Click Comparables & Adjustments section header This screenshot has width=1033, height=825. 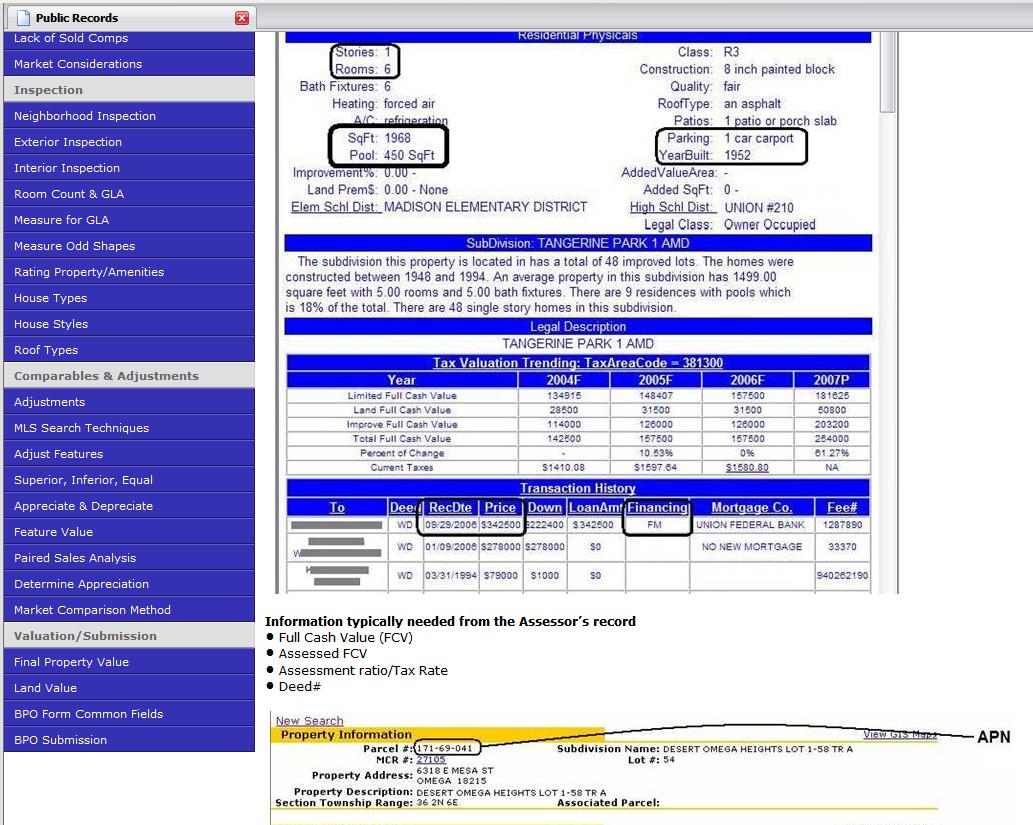coord(129,376)
